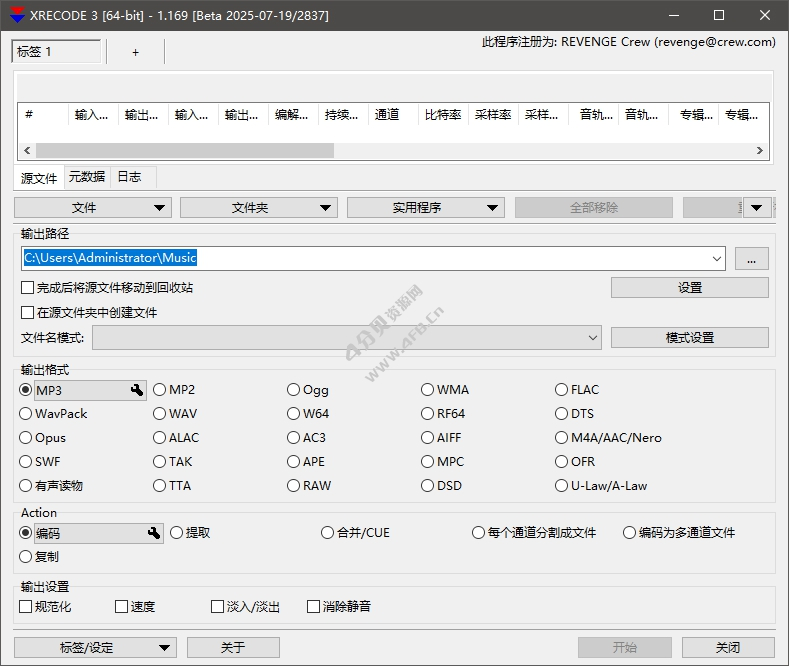Expand the output path combo box
Screen dimensions: 789x666
pos(716,259)
